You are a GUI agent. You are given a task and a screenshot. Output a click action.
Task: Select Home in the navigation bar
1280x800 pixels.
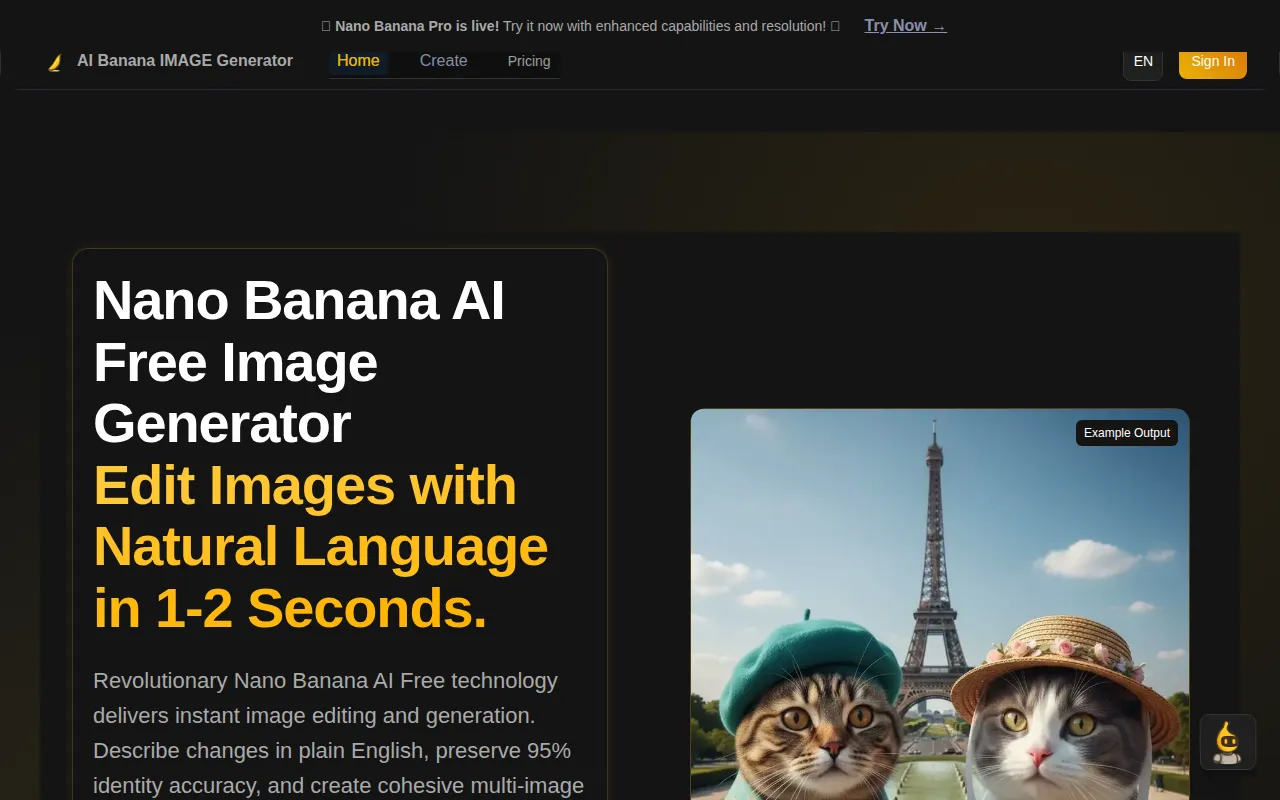(x=358, y=61)
